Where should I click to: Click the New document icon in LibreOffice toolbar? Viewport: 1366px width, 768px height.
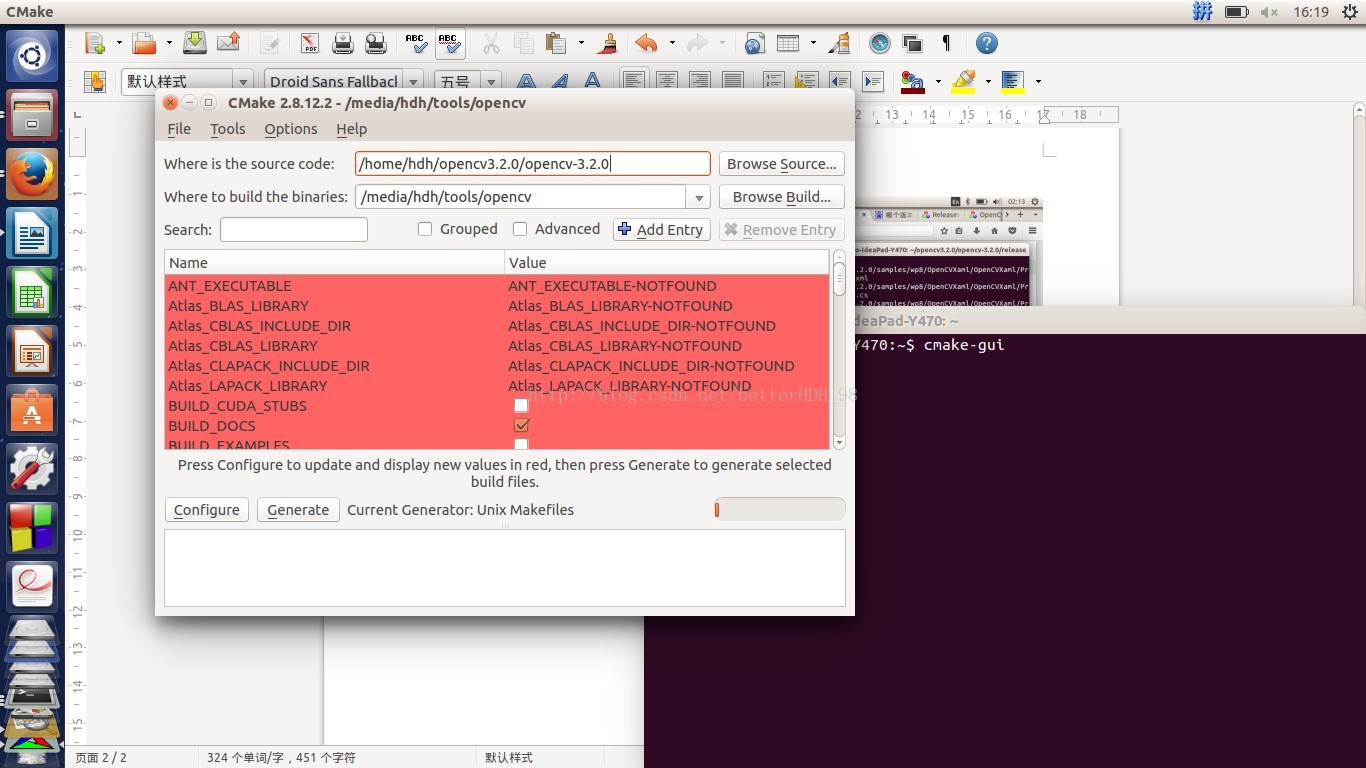(x=95, y=43)
